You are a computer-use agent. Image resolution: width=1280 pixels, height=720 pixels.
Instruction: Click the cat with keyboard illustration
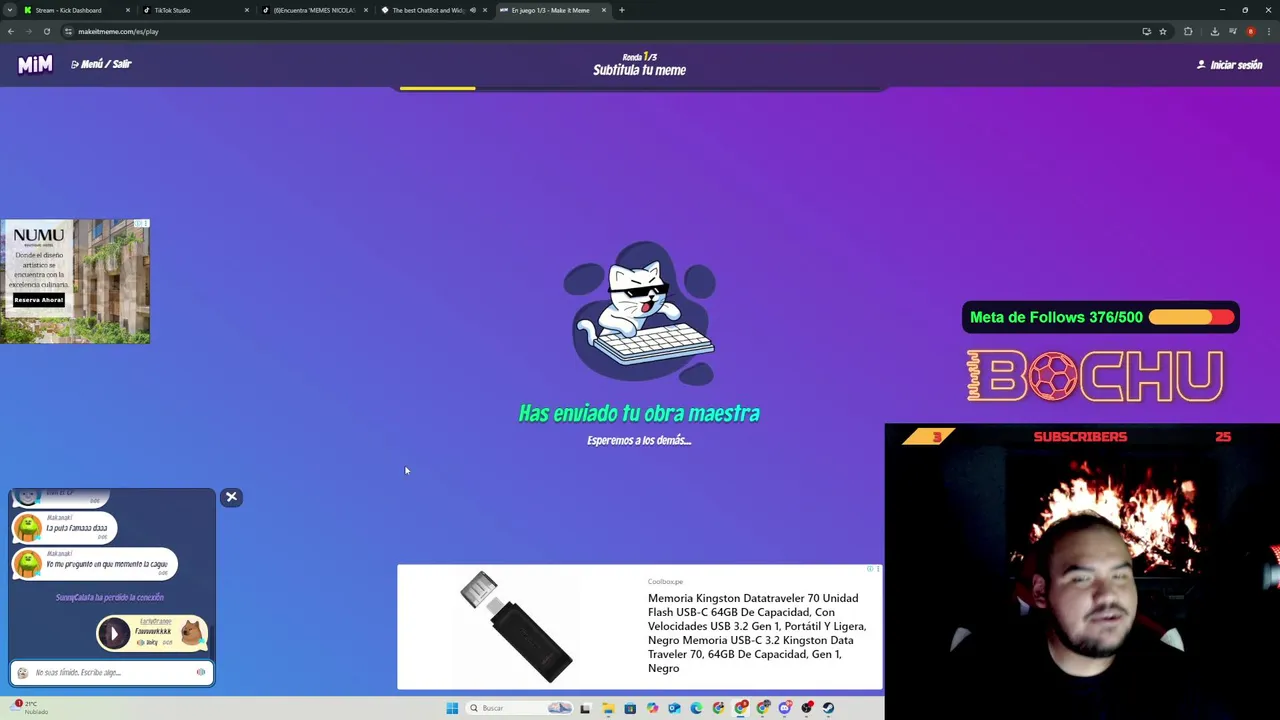point(640,312)
